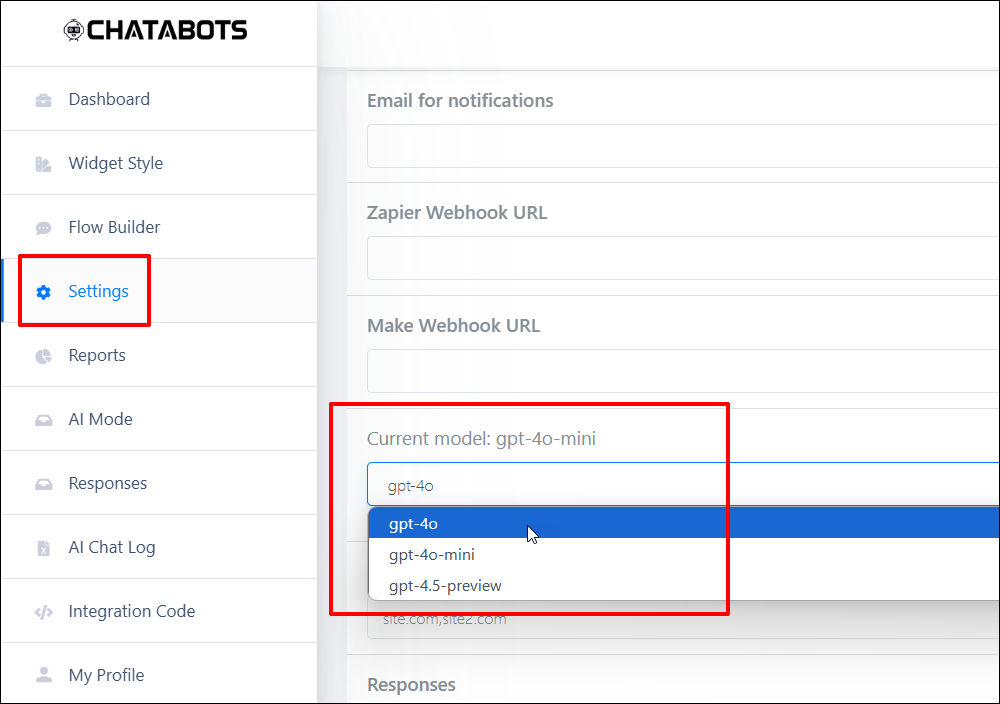Open the Flow Builder section

point(114,227)
